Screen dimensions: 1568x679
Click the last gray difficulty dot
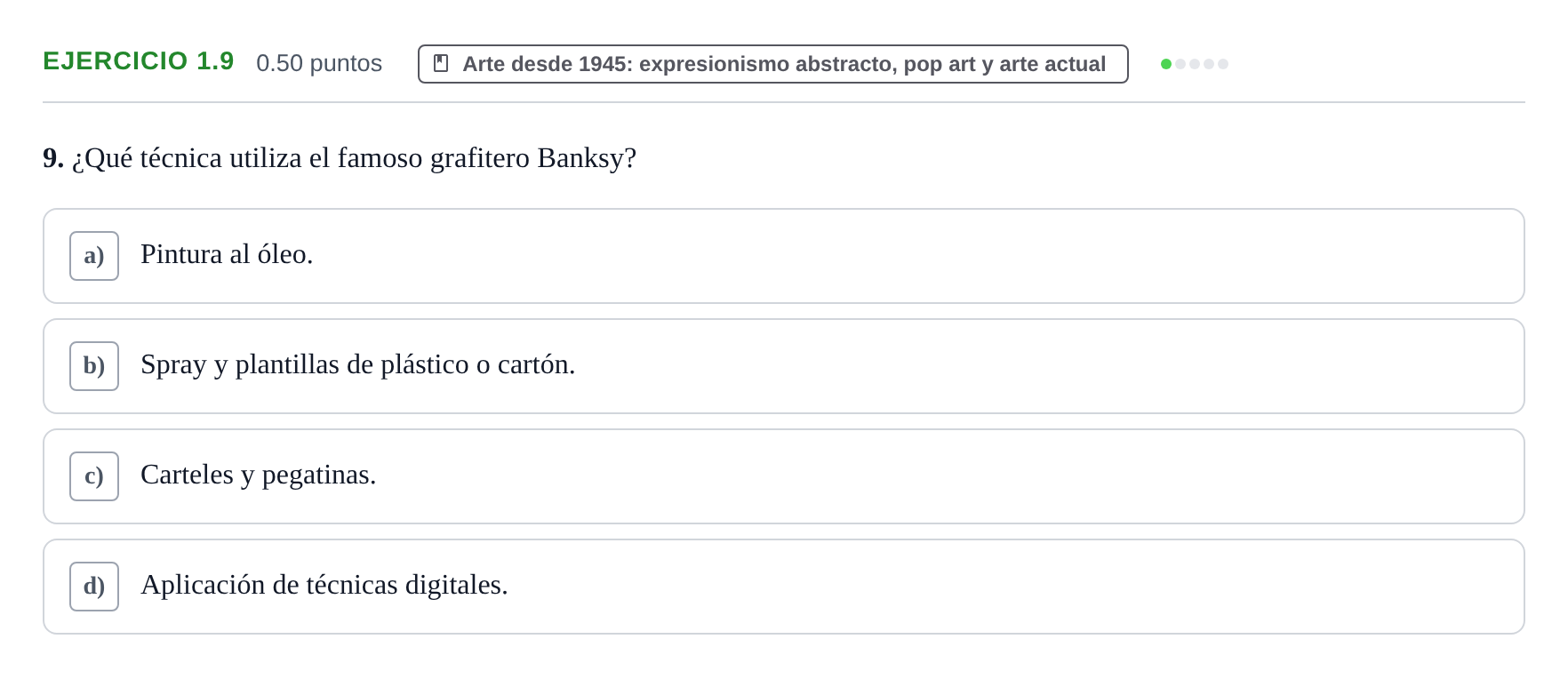tap(1223, 64)
